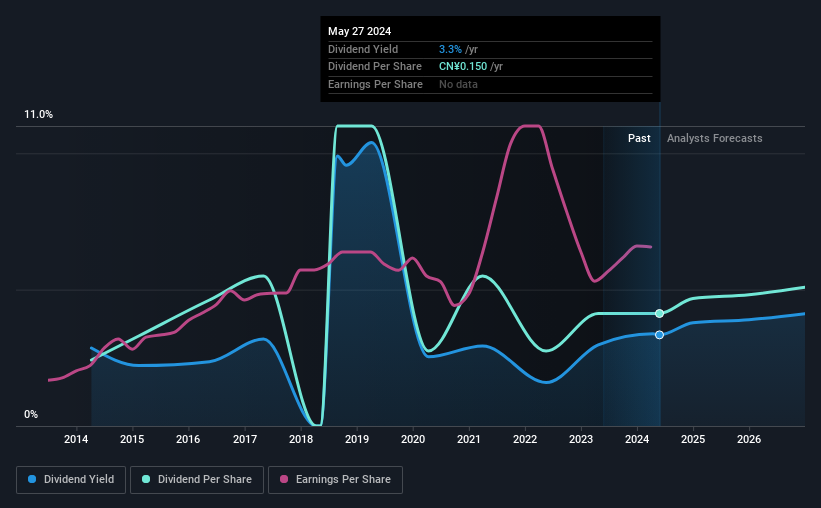The image size is (821, 508).
Task: Click the 2017 x-axis label
Action: tap(245, 439)
